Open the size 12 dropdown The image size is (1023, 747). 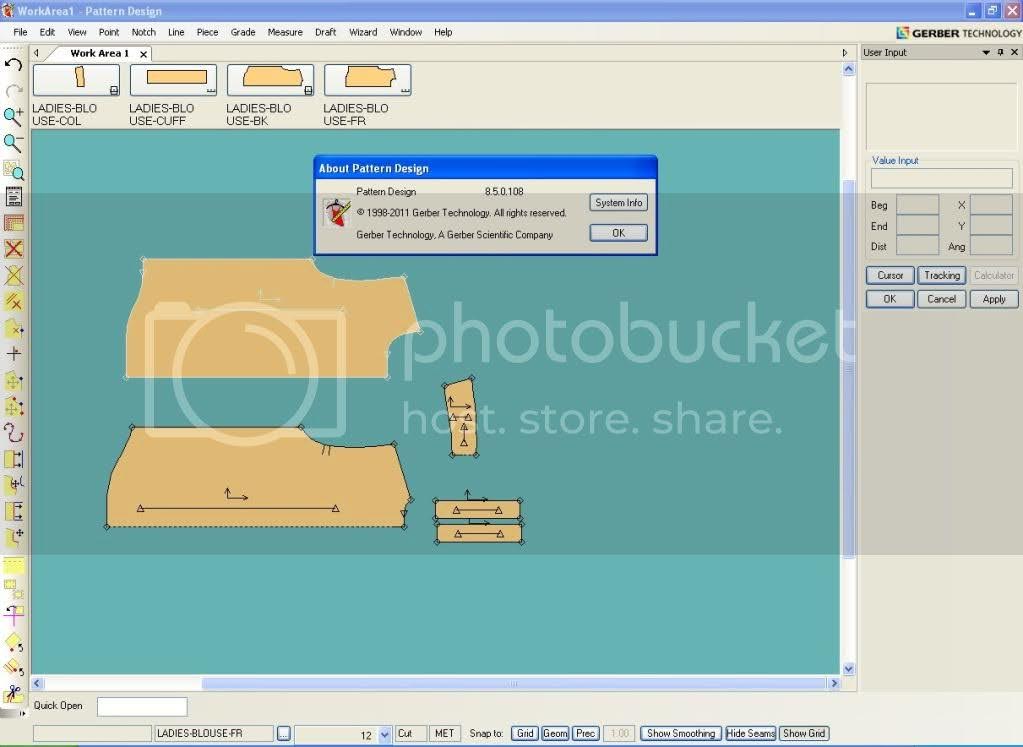click(x=386, y=735)
